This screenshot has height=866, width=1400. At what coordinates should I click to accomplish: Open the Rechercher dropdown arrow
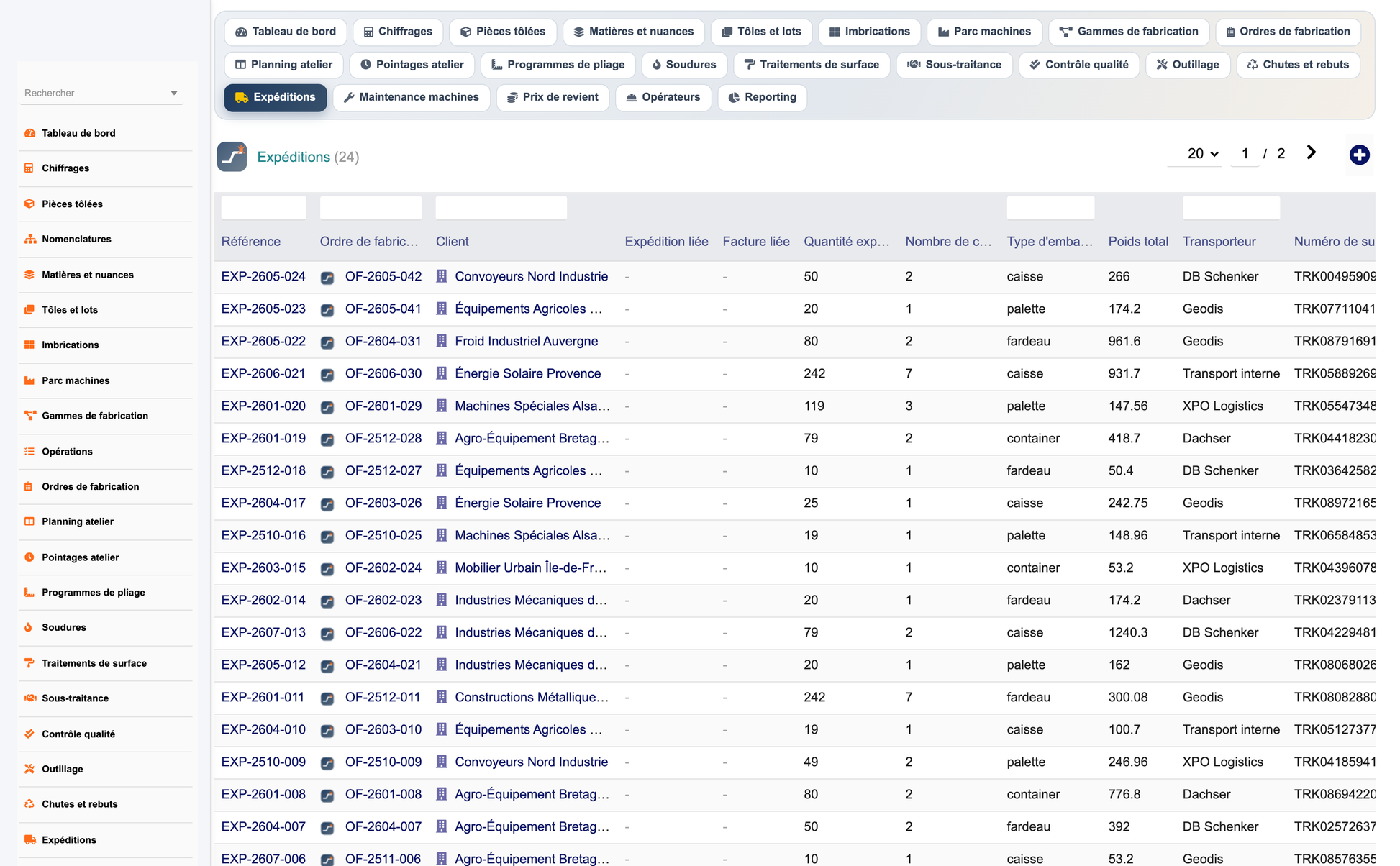[174, 93]
